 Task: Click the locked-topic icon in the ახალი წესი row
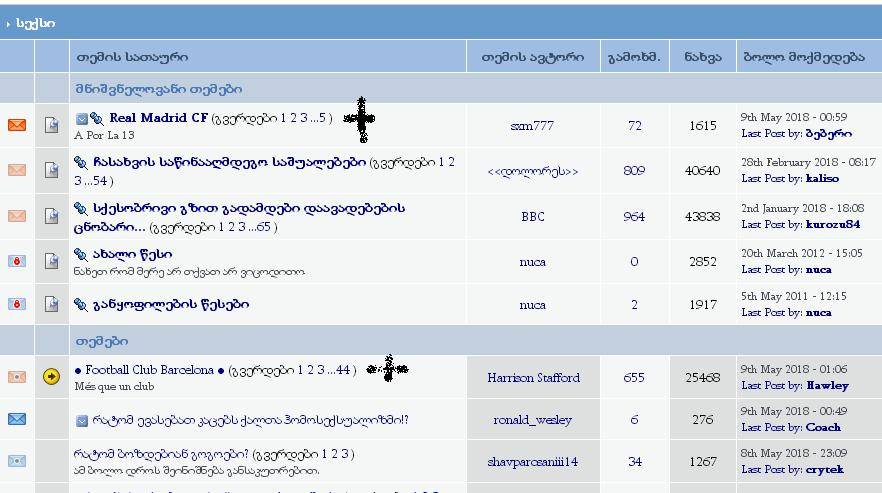pos(17,261)
